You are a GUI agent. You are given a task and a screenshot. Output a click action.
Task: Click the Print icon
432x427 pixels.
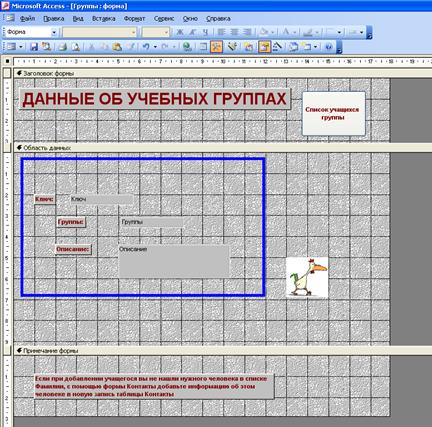[x=62, y=47]
